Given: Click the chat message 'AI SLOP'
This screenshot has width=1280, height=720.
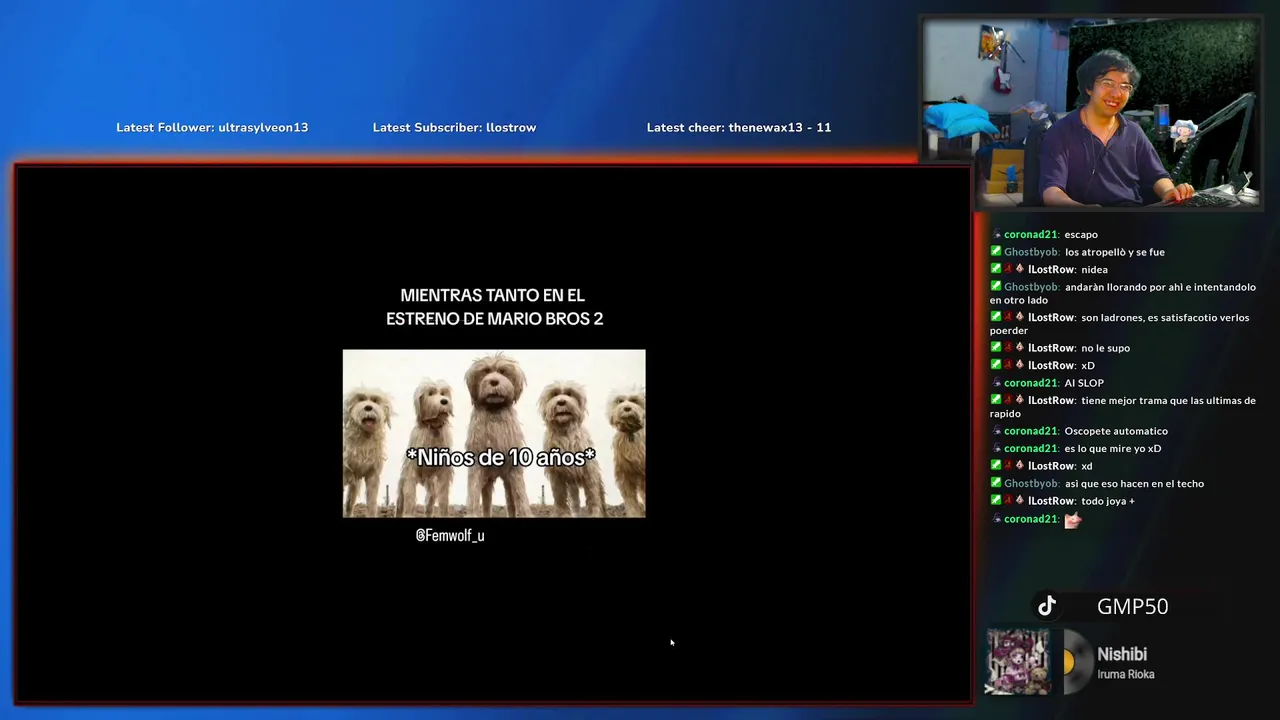Looking at the screenshot, I should click(1084, 383).
